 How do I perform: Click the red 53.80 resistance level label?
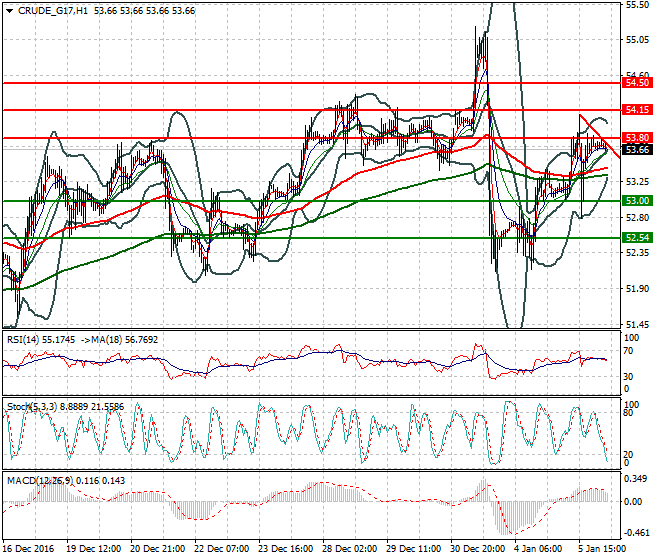(638, 138)
